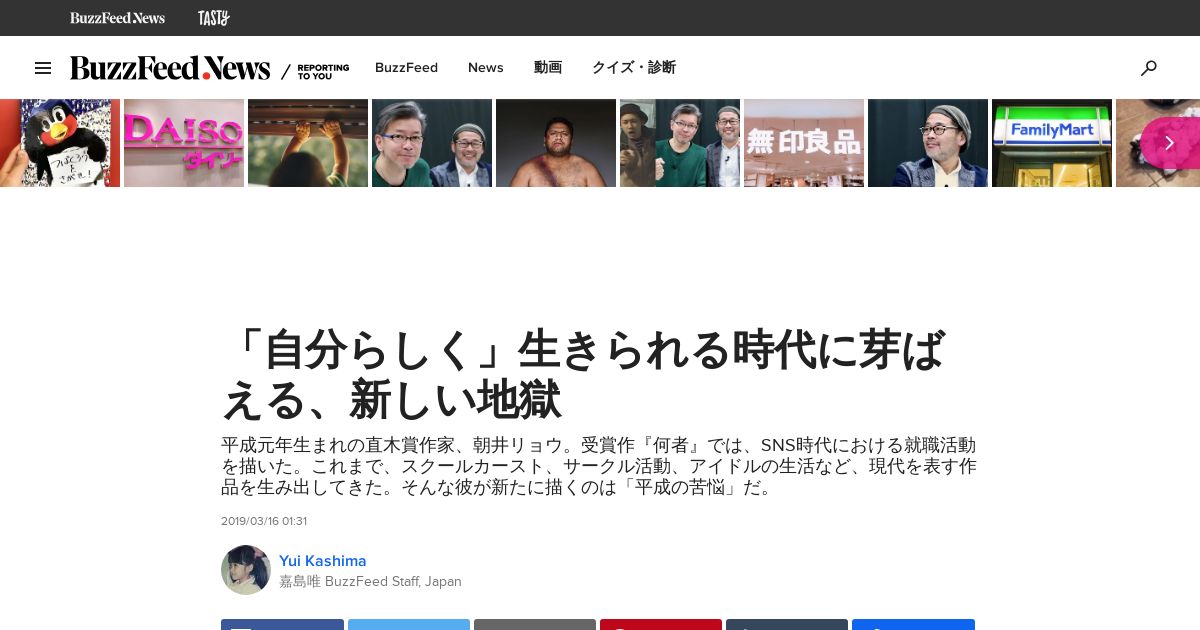Click author name Yui Kashima
1200x630 pixels.
322,561
